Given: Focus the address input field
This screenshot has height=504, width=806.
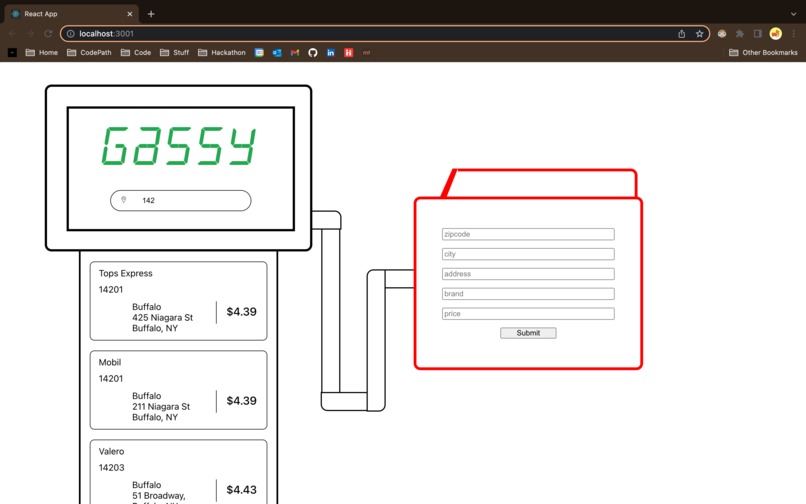Looking at the screenshot, I should (x=528, y=274).
